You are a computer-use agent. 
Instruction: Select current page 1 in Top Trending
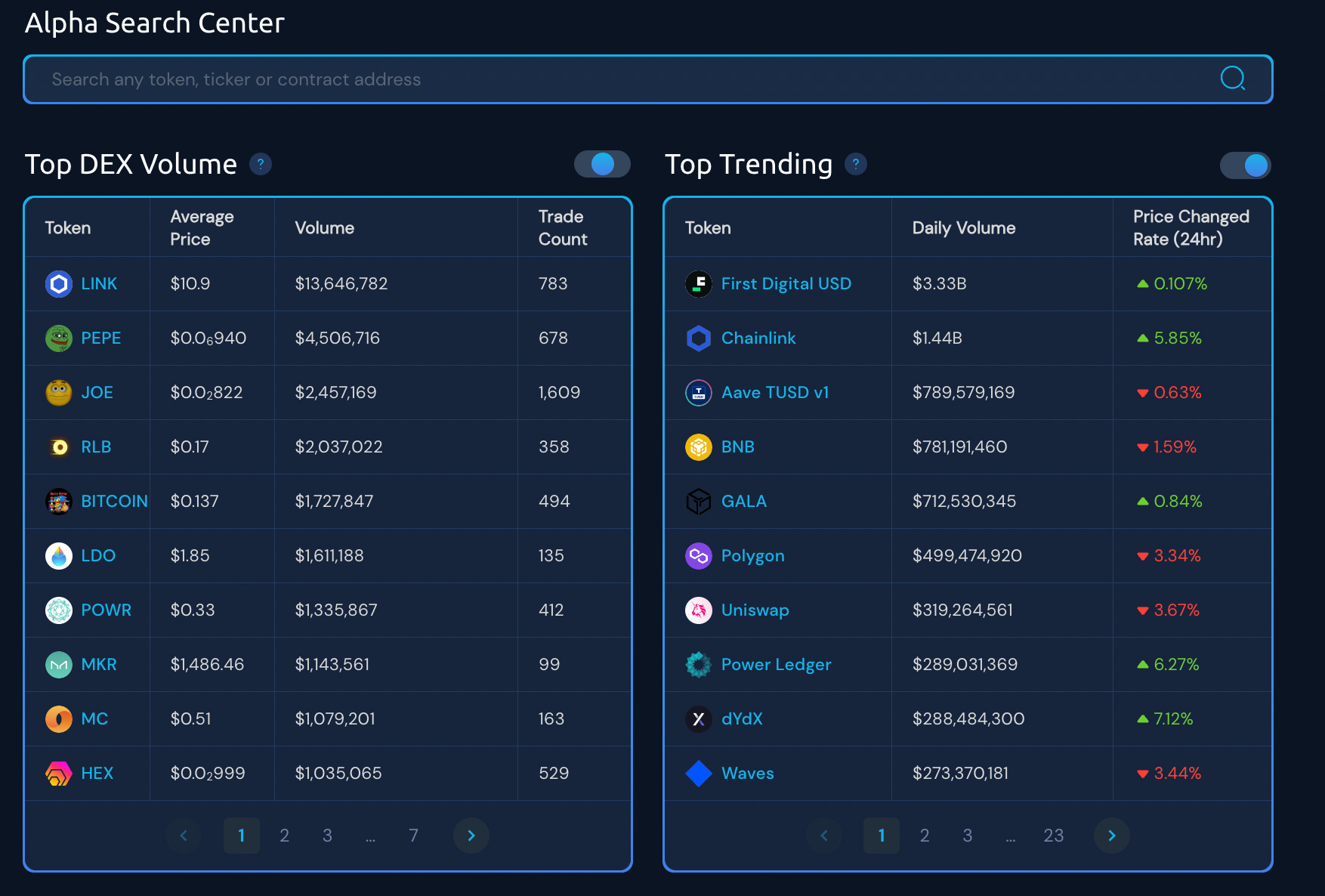[882, 836]
